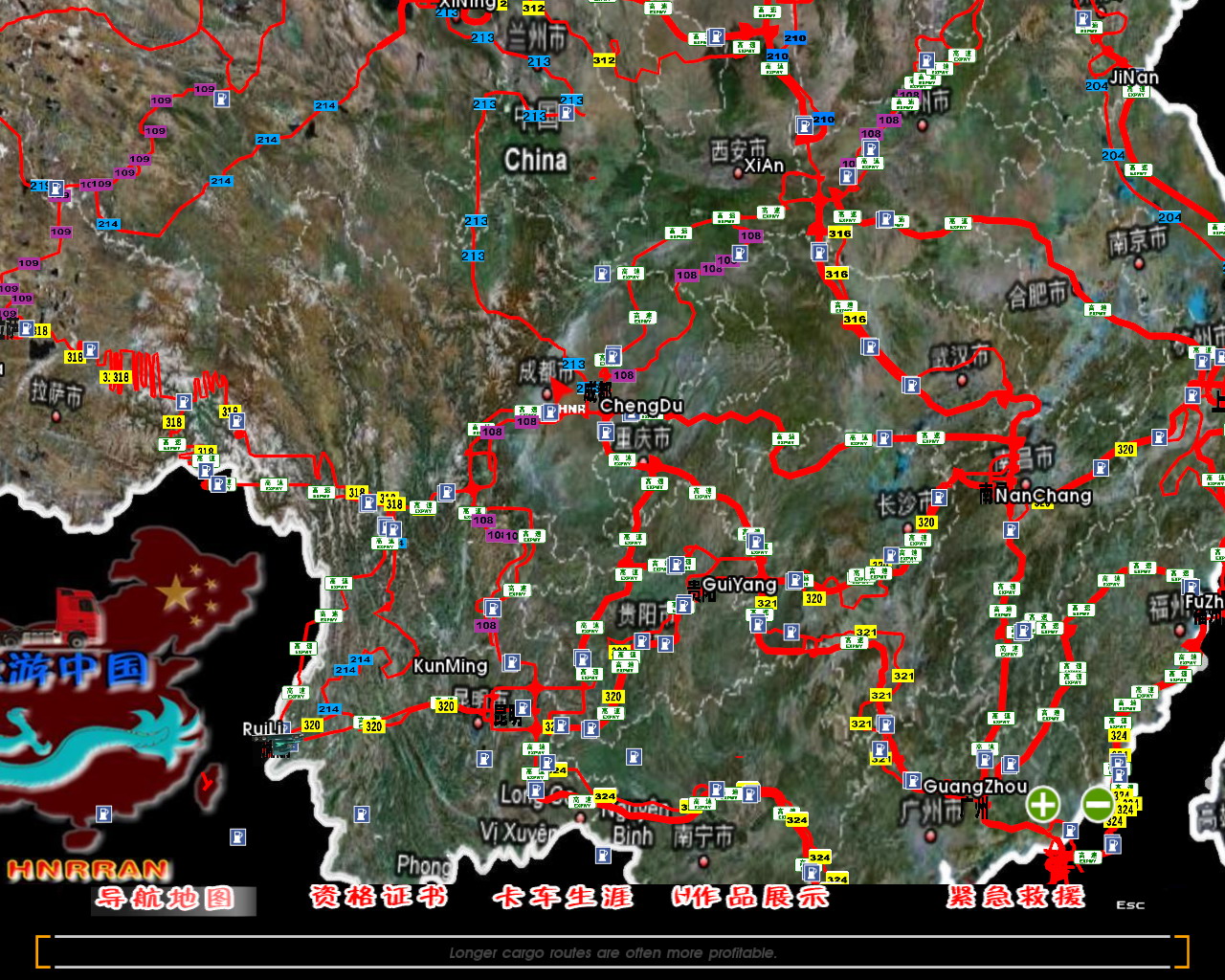
Task: Click the Wuhan (武汉市) city dot marker
Action: pos(963,380)
